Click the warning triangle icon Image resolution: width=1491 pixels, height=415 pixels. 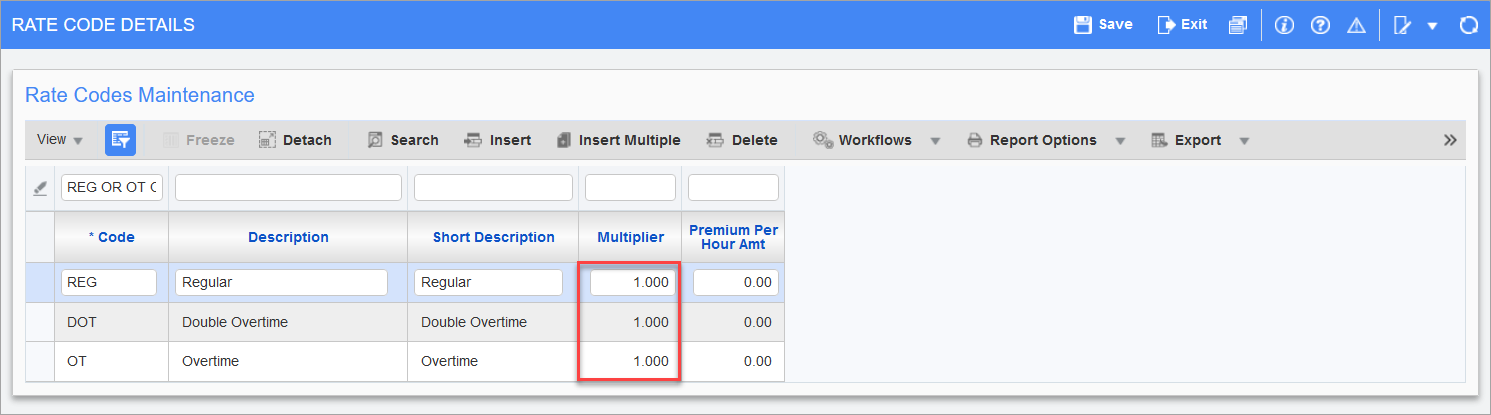[1356, 26]
